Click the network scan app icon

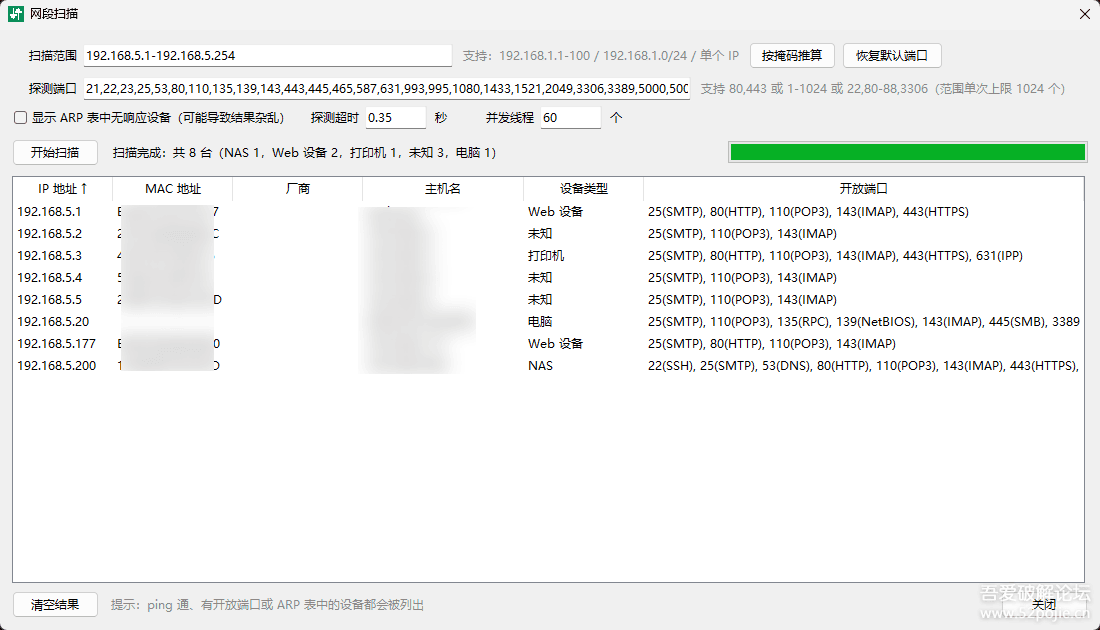point(15,14)
